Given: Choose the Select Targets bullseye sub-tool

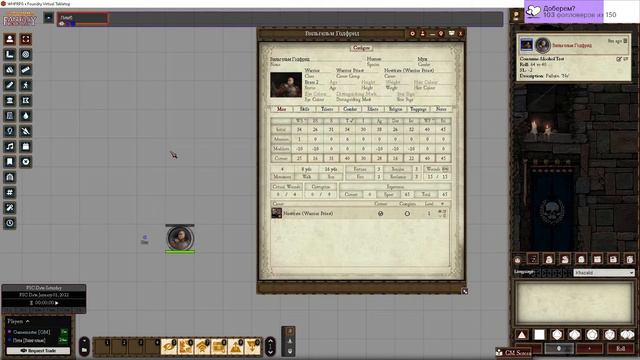Looking at the screenshot, I should [x=26, y=54].
